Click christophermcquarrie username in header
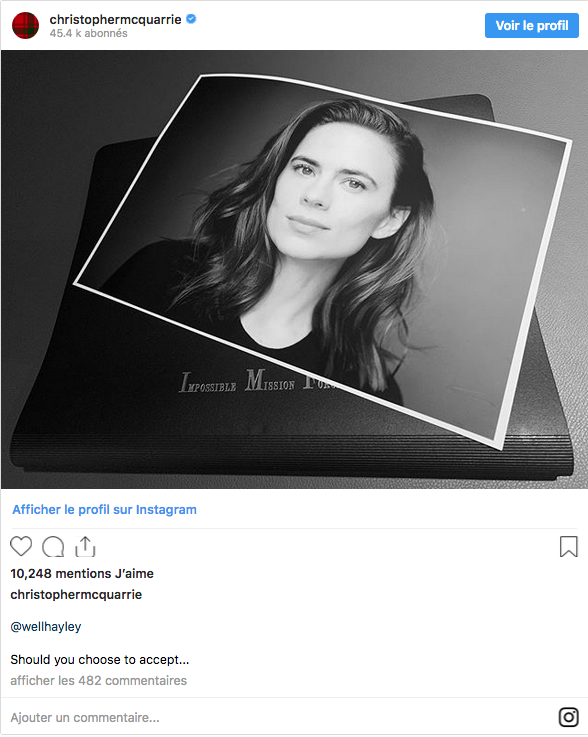The width and height of the screenshot is (588, 737). (x=115, y=19)
